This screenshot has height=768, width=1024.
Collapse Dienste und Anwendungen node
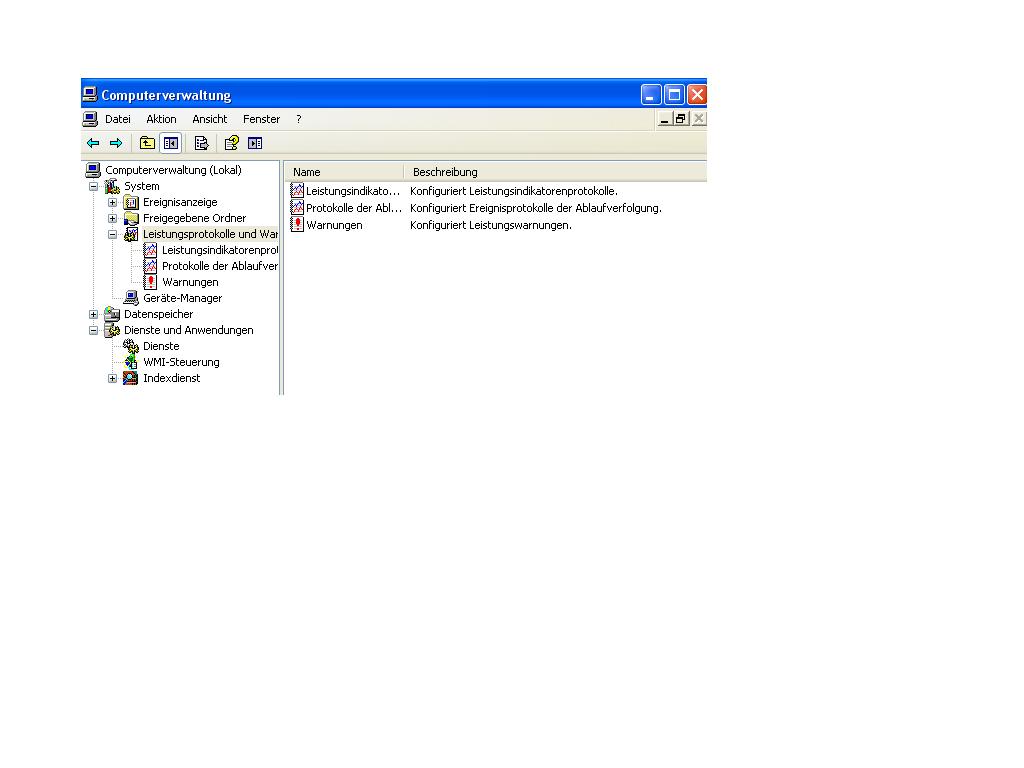point(93,330)
